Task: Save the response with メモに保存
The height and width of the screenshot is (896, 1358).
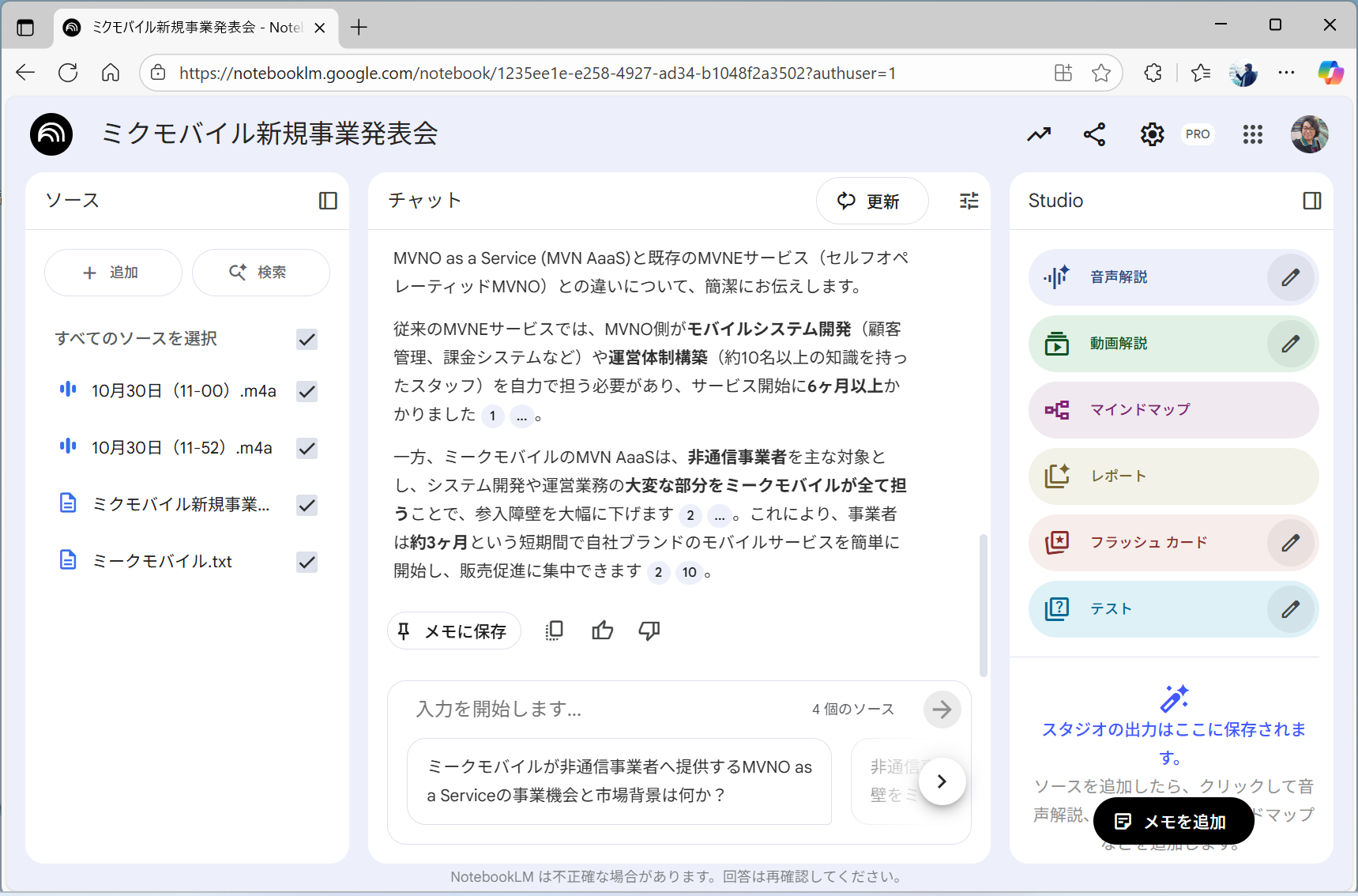Action: tap(453, 630)
